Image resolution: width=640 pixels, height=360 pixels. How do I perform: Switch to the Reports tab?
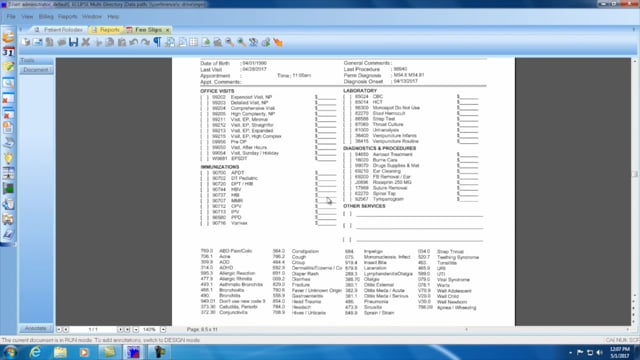coord(107,30)
